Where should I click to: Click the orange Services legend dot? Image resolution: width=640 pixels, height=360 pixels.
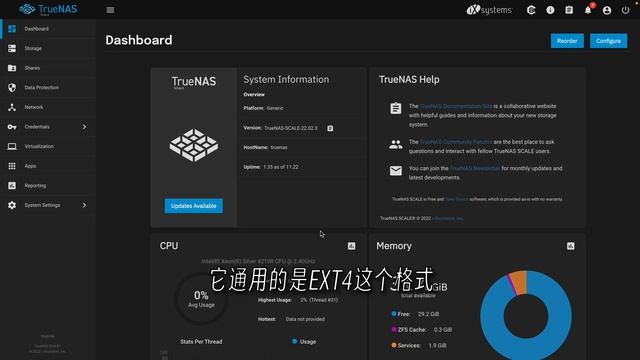coord(394,345)
